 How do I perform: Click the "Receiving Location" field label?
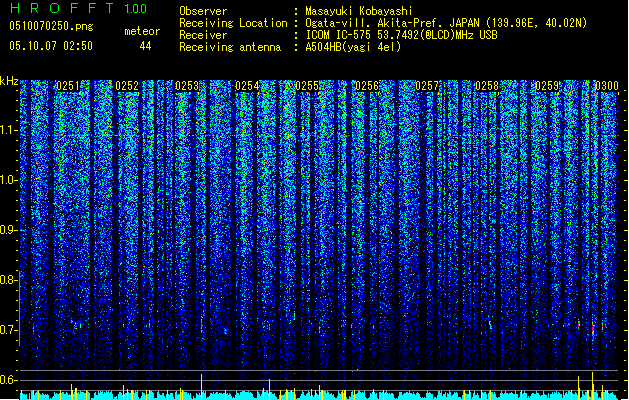[x=233, y=23]
